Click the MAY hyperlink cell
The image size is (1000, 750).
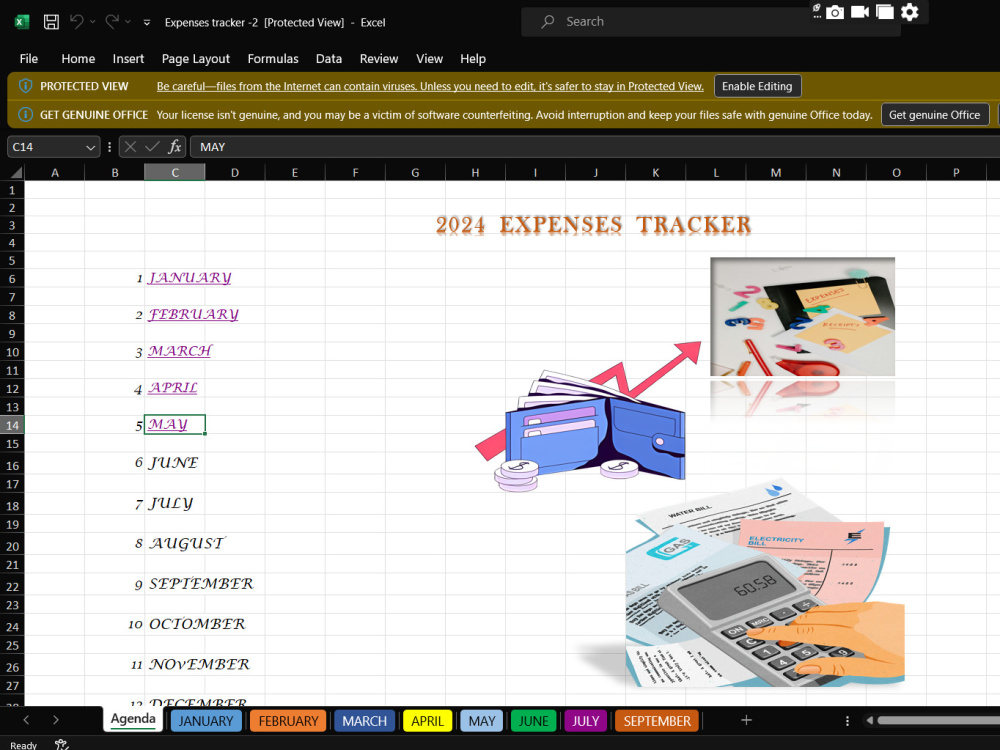coord(175,425)
